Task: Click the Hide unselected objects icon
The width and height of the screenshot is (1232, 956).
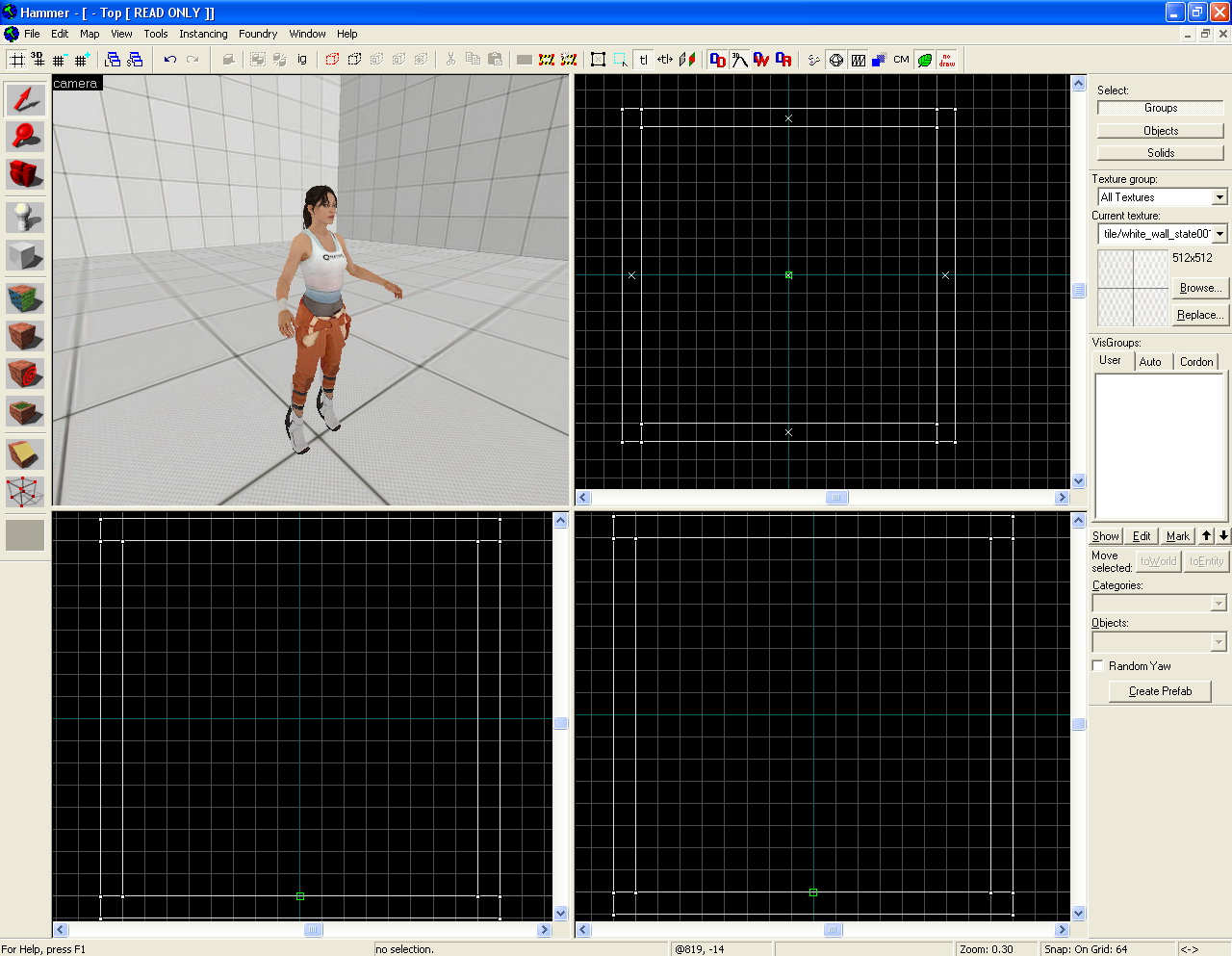Action: pos(354,60)
